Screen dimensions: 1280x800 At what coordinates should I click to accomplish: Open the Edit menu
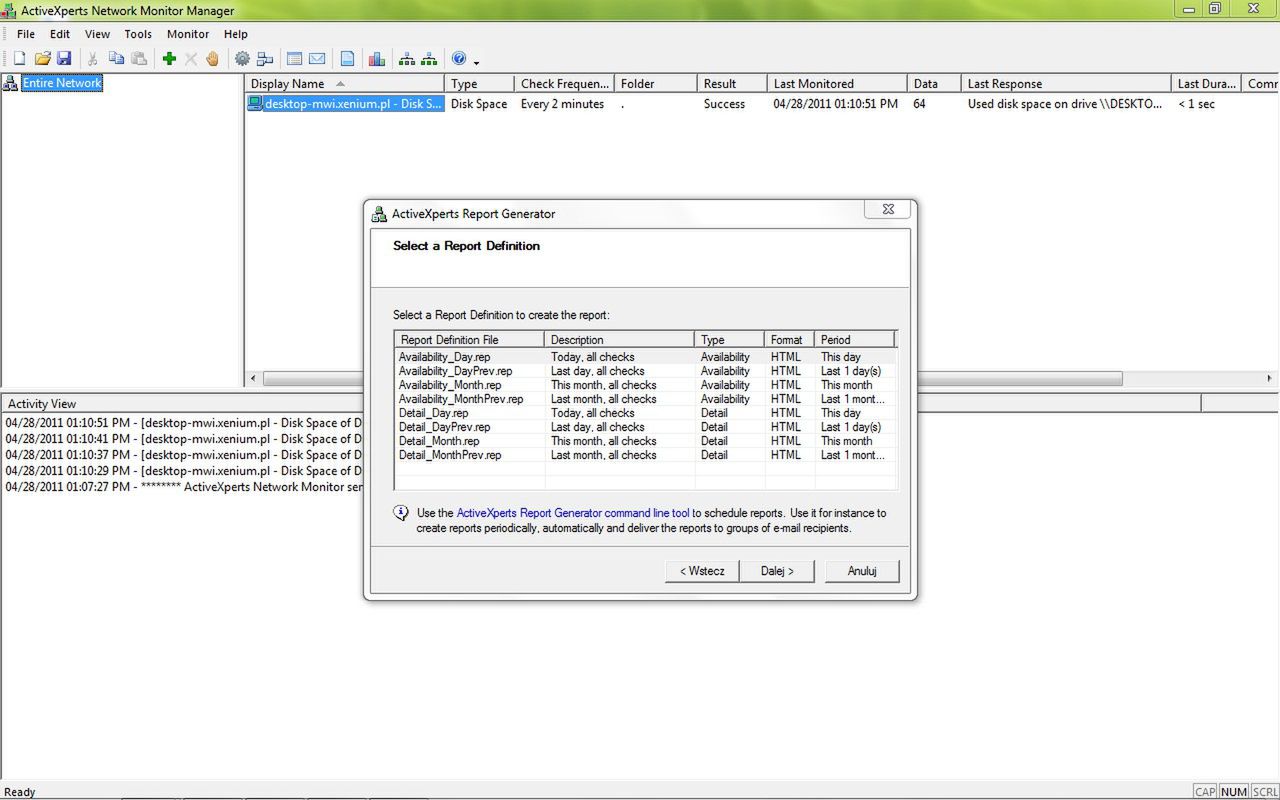pos(60,34)
